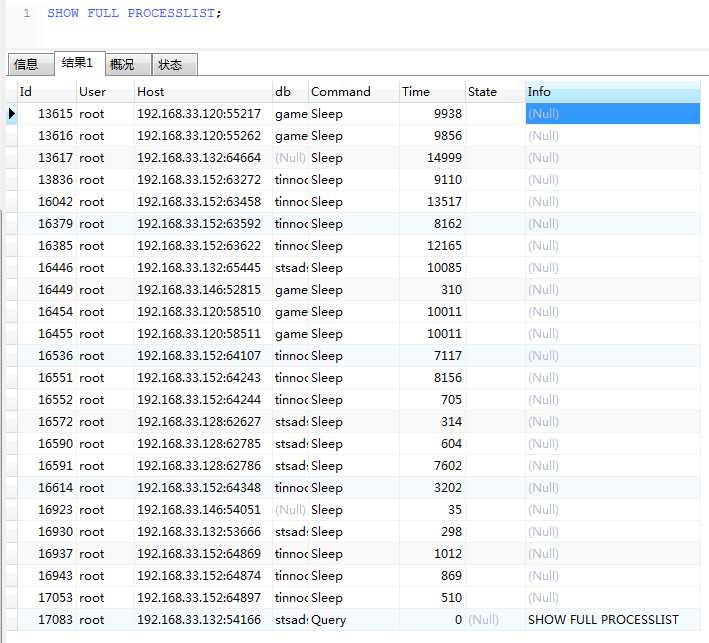Click Time cell 705
The height and width of the screenshot is (643, 709).
[432, 400]
